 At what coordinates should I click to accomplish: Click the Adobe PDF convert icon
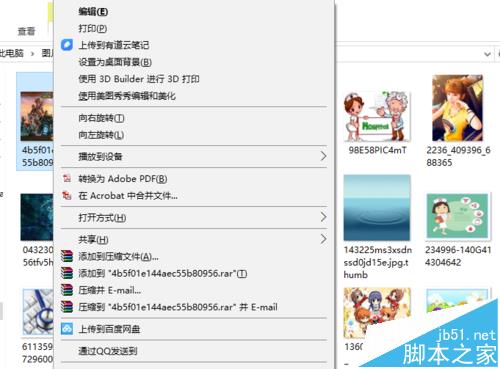click(67, 179)
